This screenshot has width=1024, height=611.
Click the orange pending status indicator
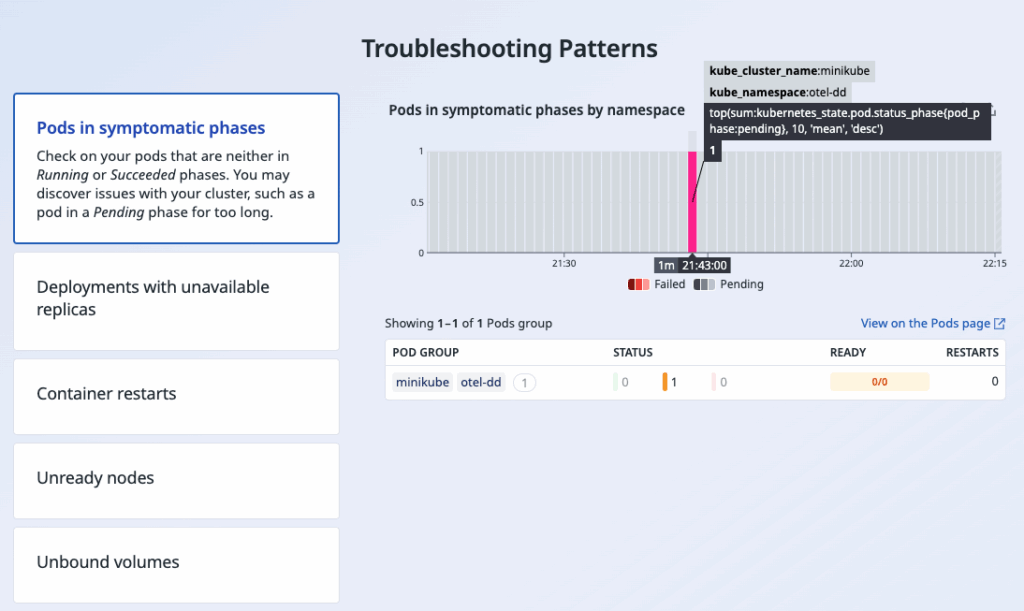pos(664,382)
